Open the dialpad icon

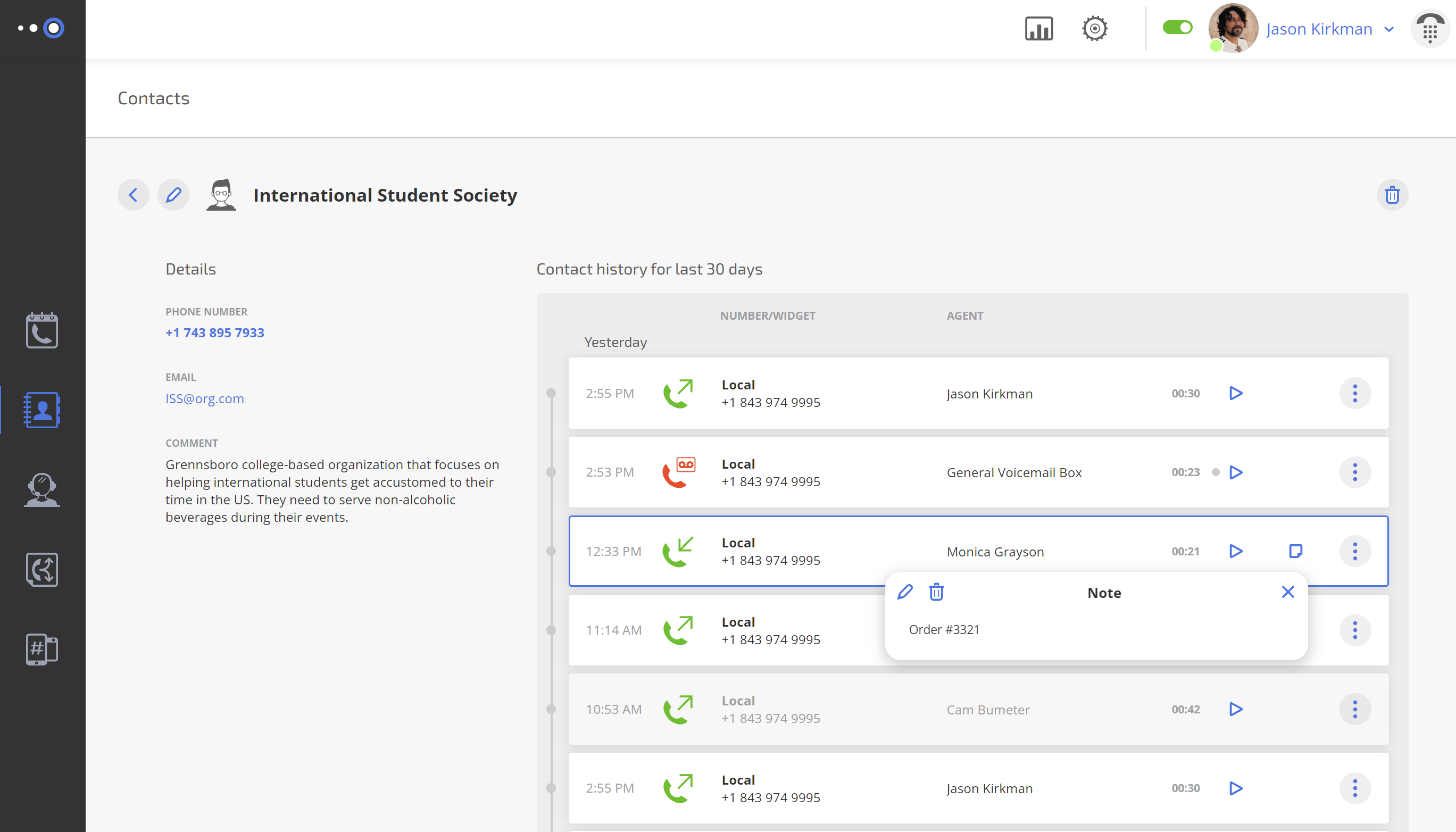[1430, 30]
